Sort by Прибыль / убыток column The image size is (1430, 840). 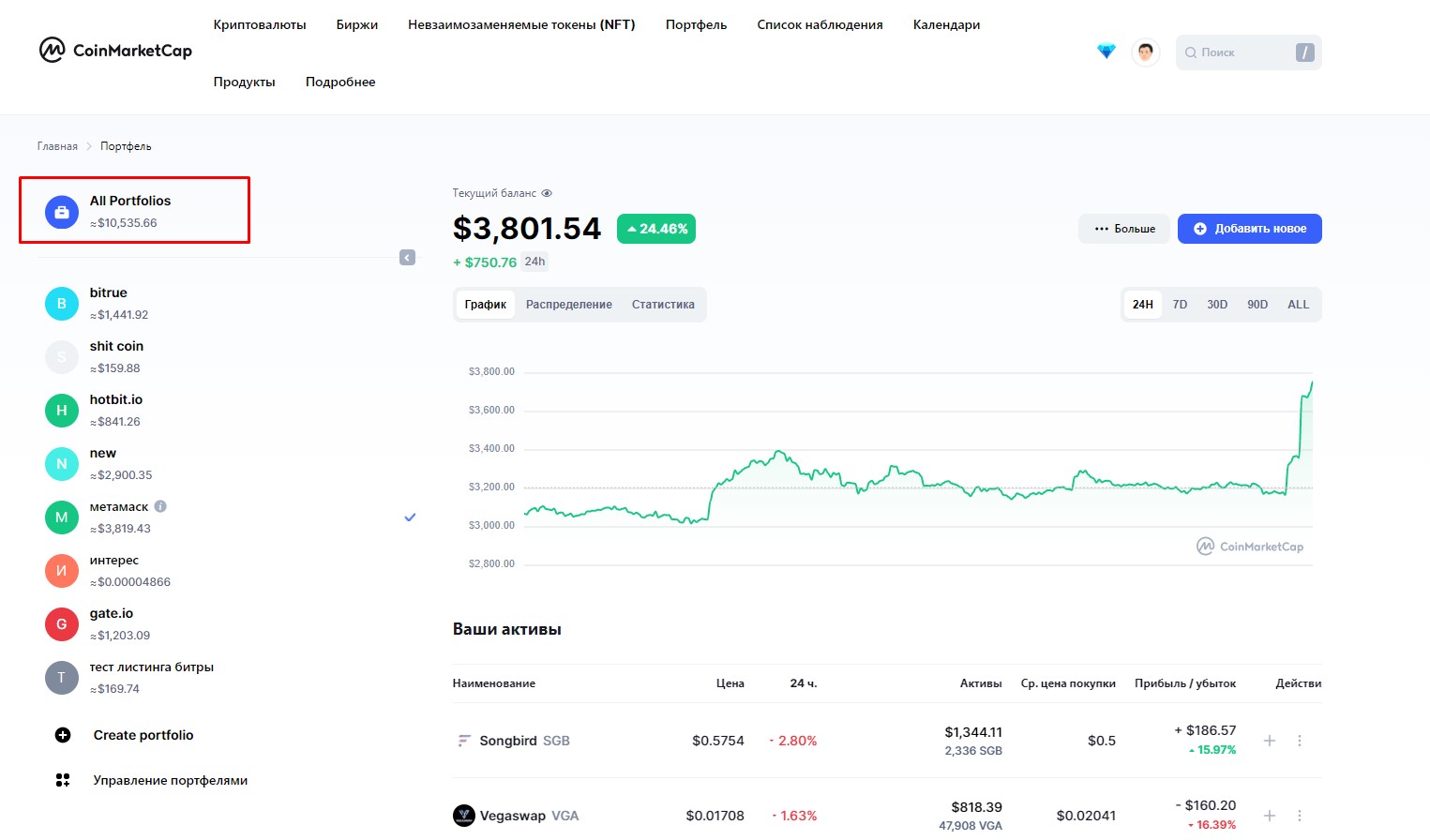coord(1185,683)
